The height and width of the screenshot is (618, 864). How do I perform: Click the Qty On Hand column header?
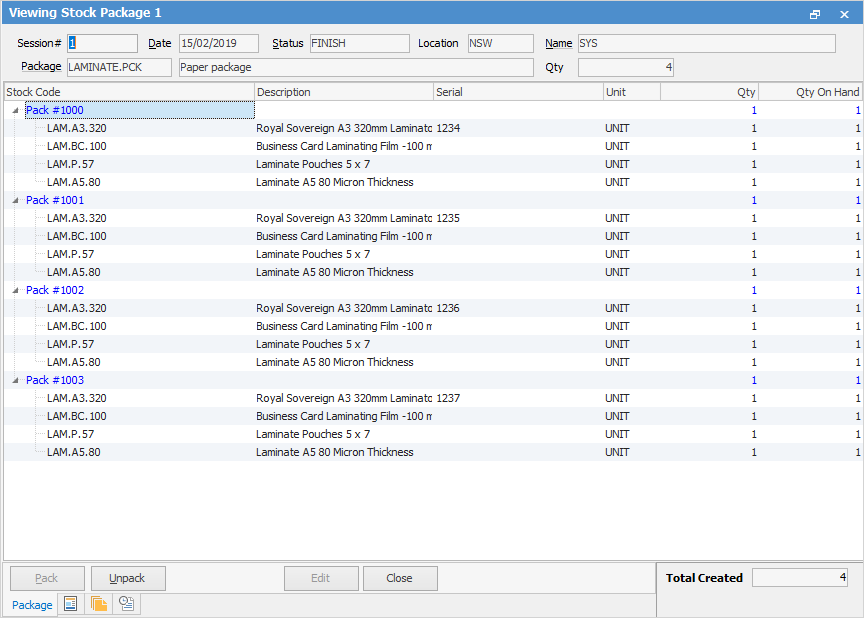click(x=810, y=92)
